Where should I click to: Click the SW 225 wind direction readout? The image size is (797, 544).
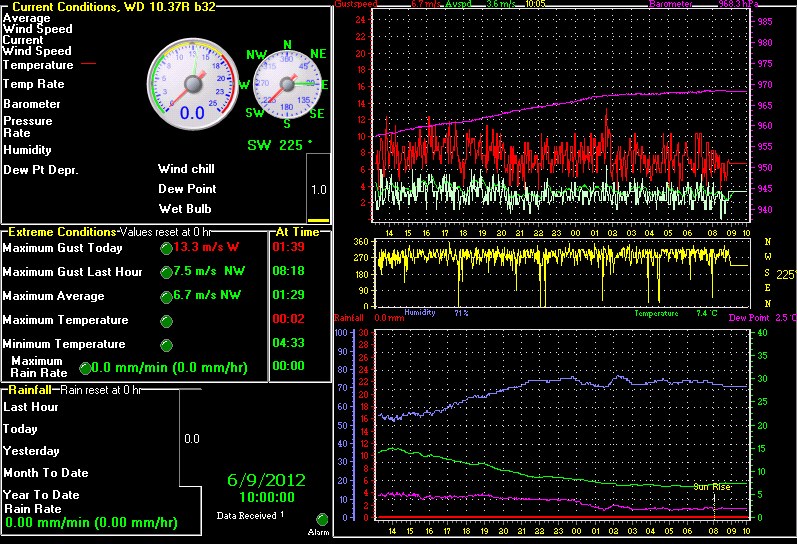(x=280, y=144)
